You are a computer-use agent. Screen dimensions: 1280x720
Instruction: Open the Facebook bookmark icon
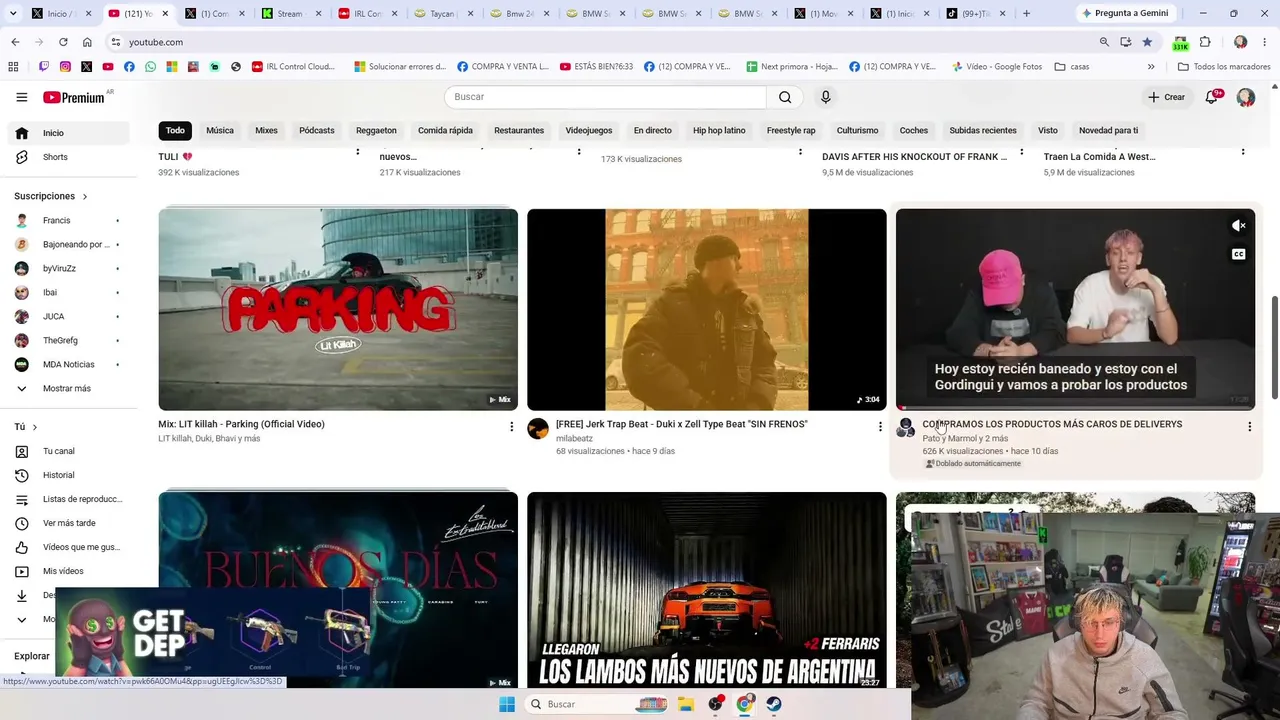click(129, 67)
